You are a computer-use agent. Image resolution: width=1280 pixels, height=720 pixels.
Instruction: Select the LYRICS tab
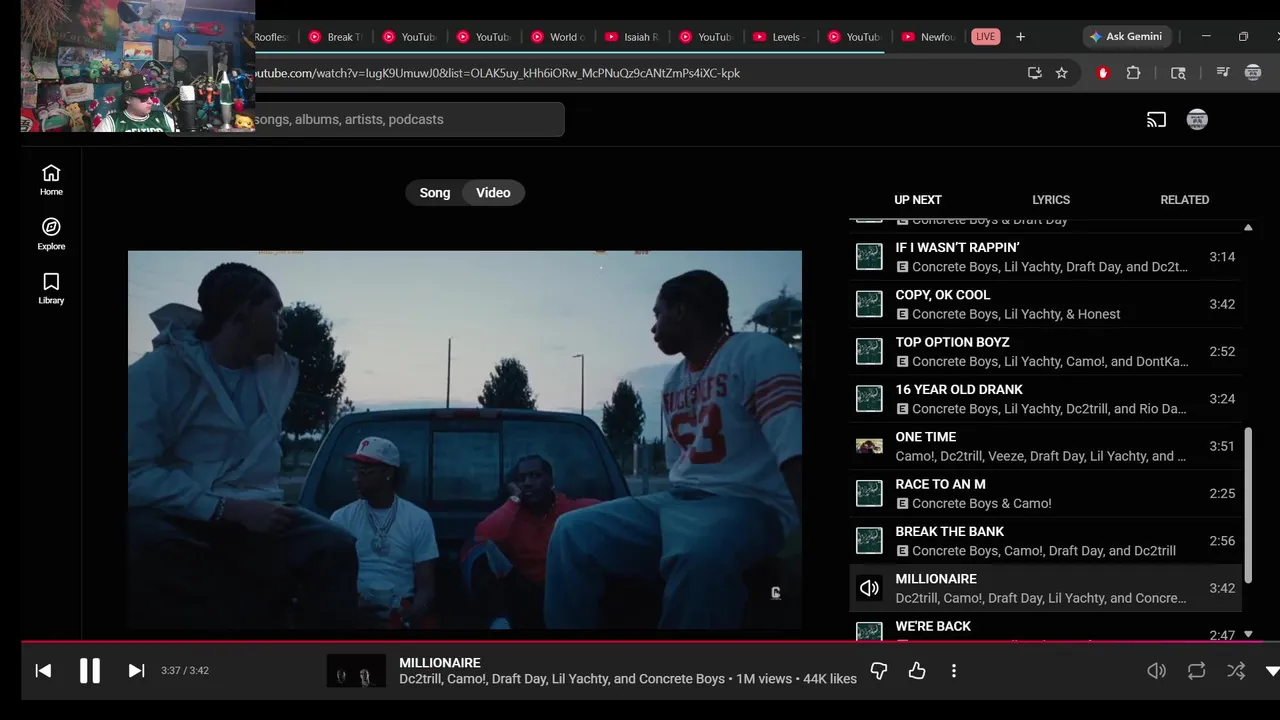1051,200
